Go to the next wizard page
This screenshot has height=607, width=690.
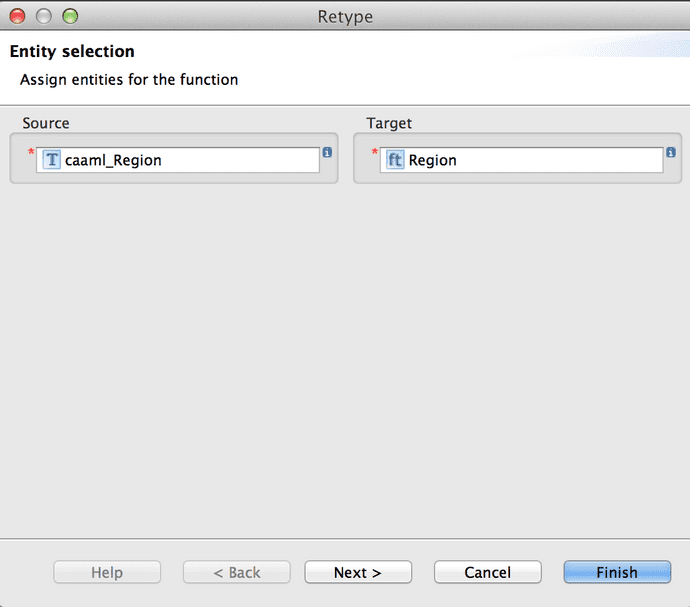358,572
